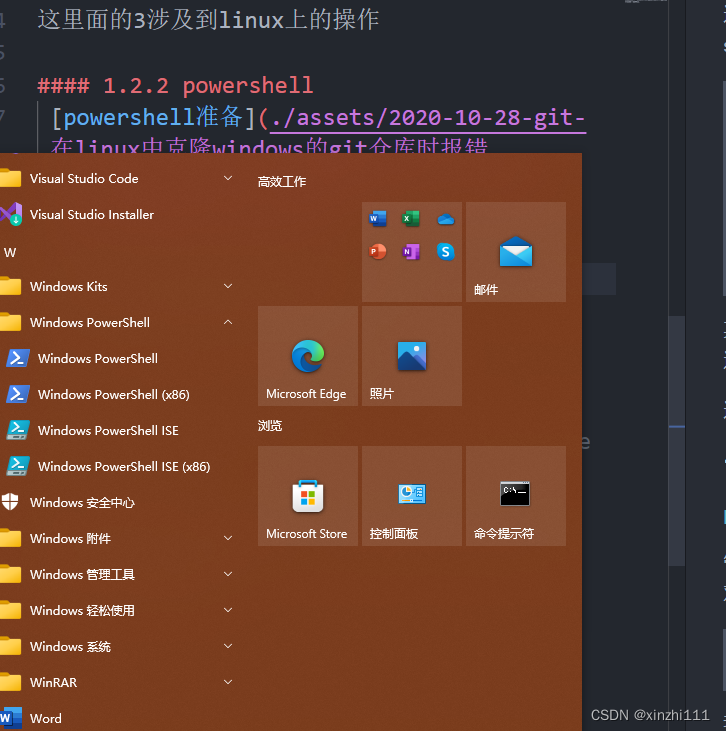Screen dimensions: 726x731
Task: Select Visual Studio Installer entry text
Action: tap(92, 214)
